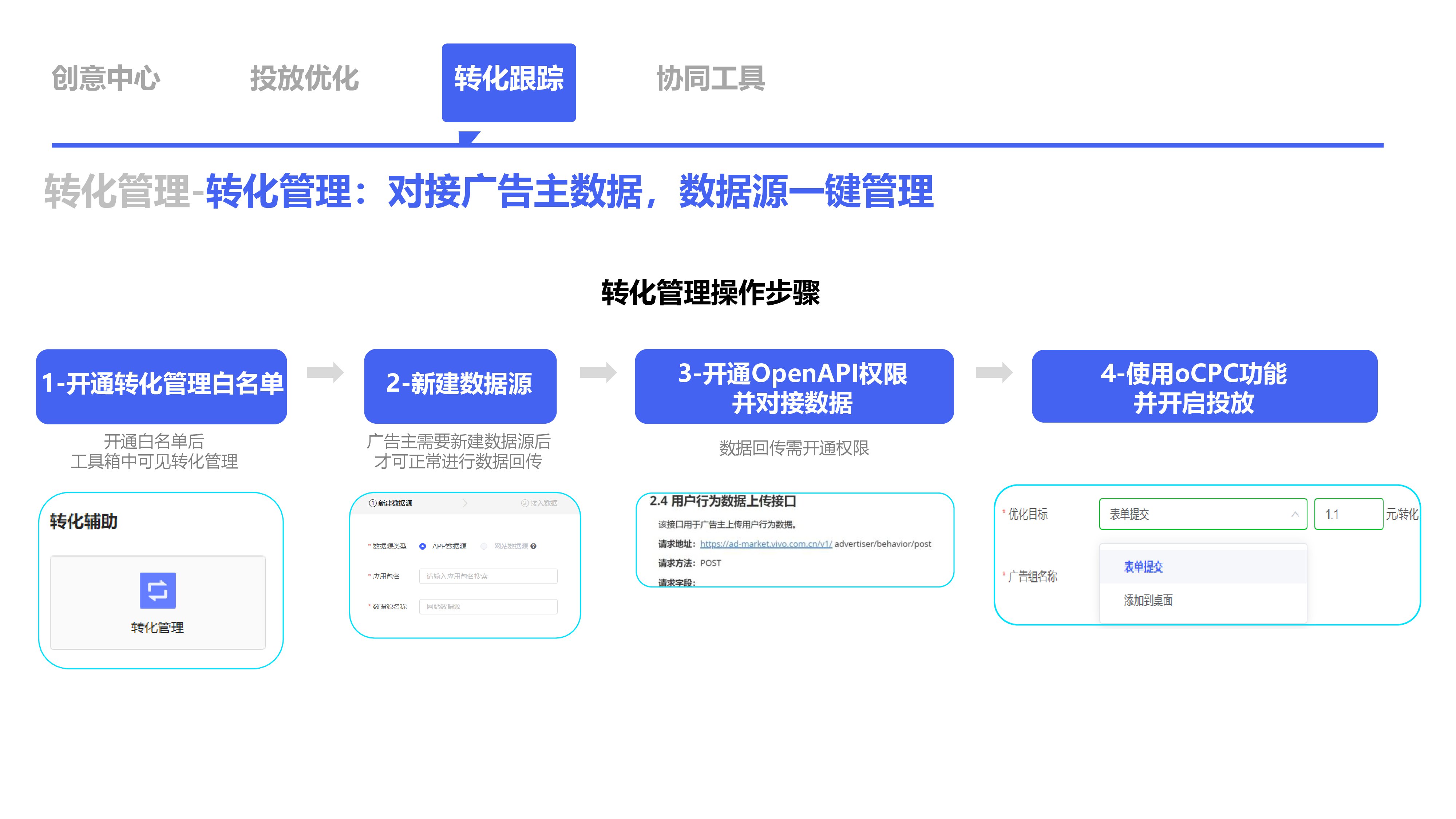Choose 表单提交 option in dropdown list

point(1143,566)
